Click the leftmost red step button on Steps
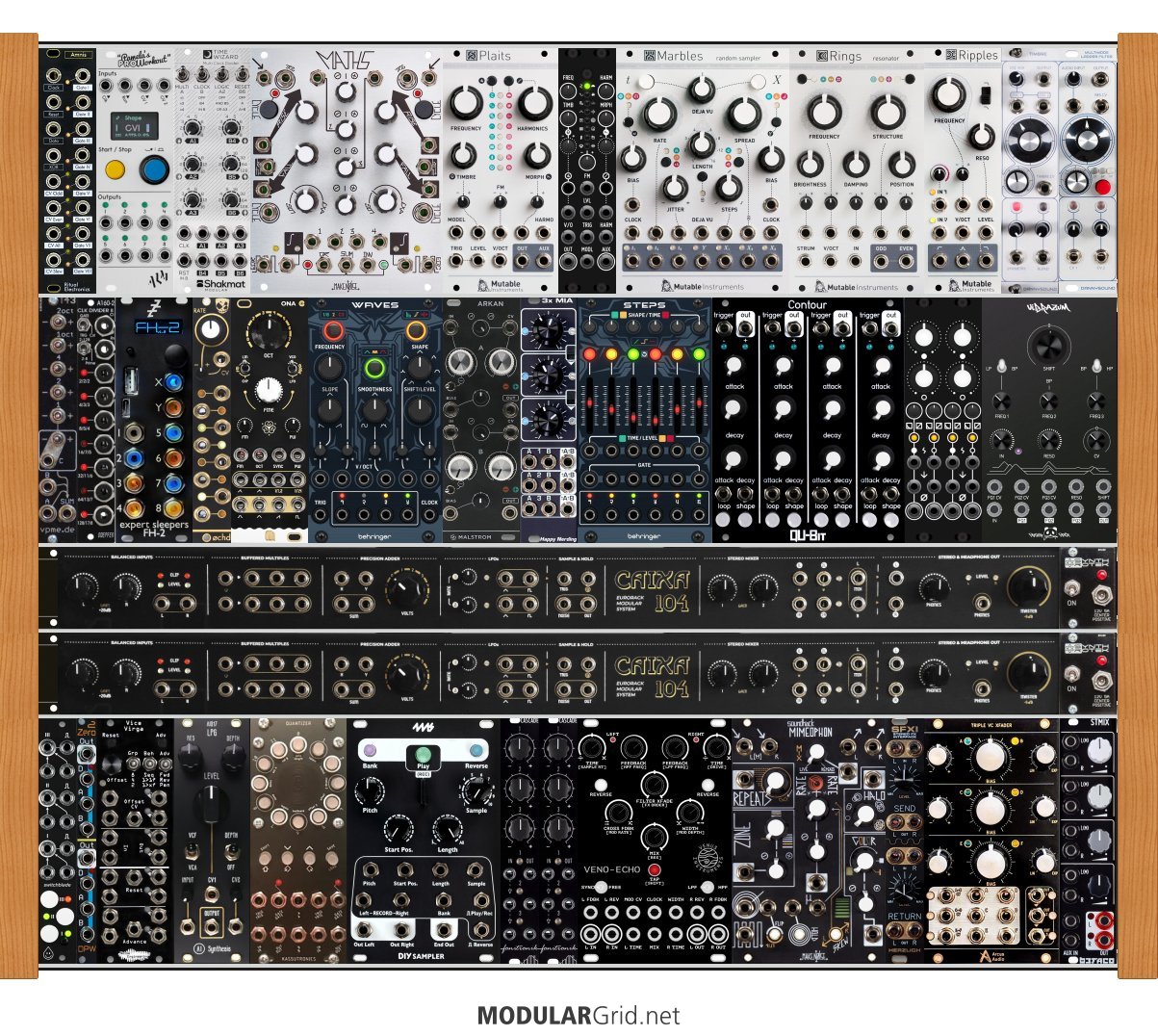Image resolution: width=1158 pixels, height=1036 pixels. (591, 354)
